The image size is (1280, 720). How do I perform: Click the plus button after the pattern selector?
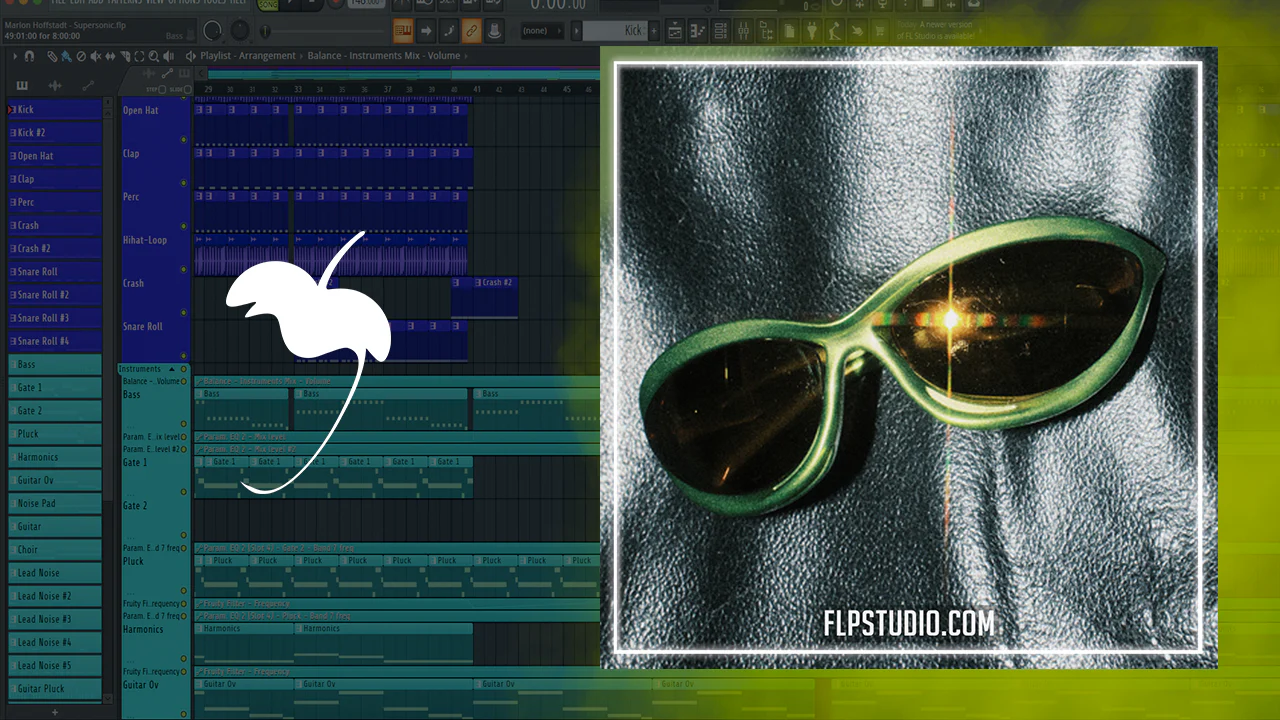(x=654, y=31)
